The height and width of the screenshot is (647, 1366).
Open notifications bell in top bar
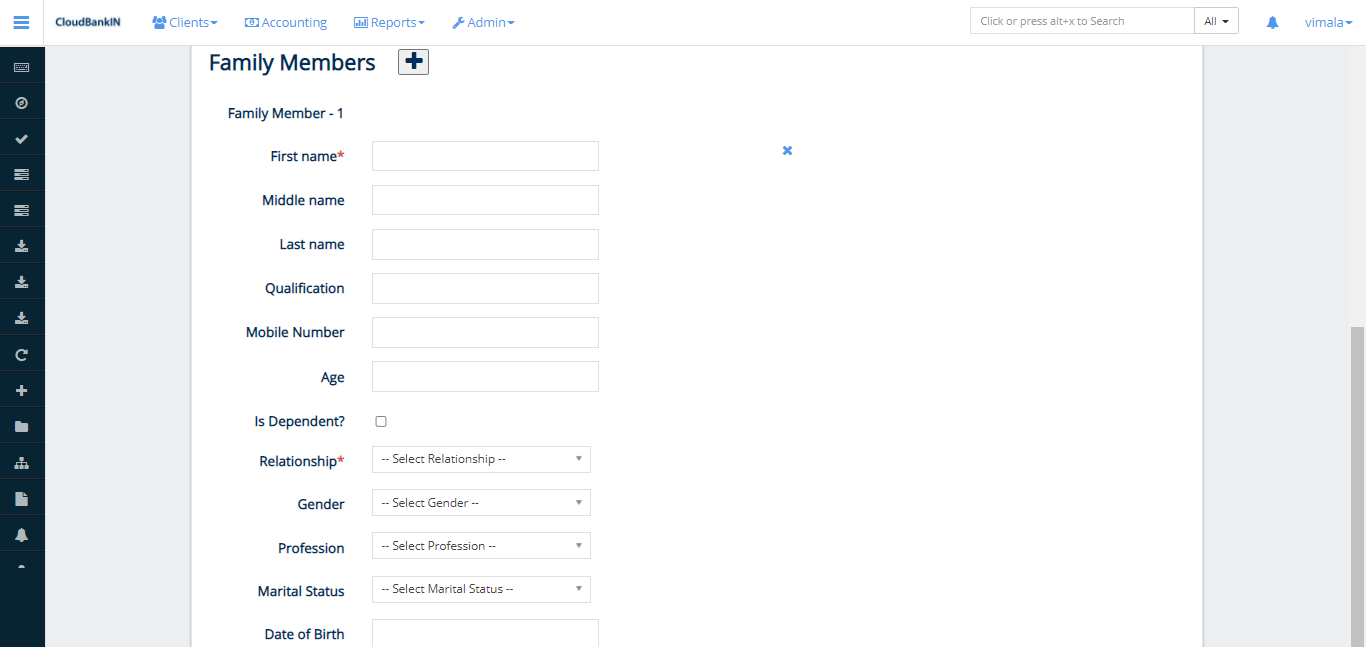(1272, 22)
